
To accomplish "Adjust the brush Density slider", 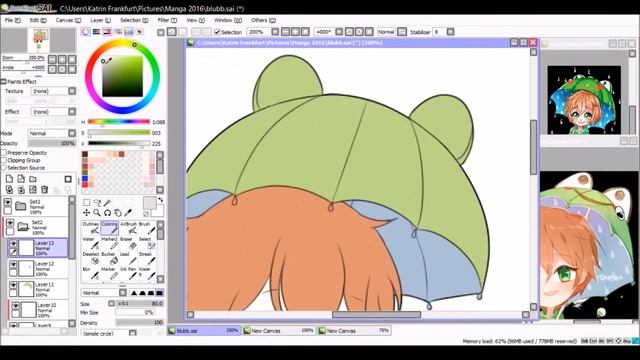I will click(x=140, y=322).
